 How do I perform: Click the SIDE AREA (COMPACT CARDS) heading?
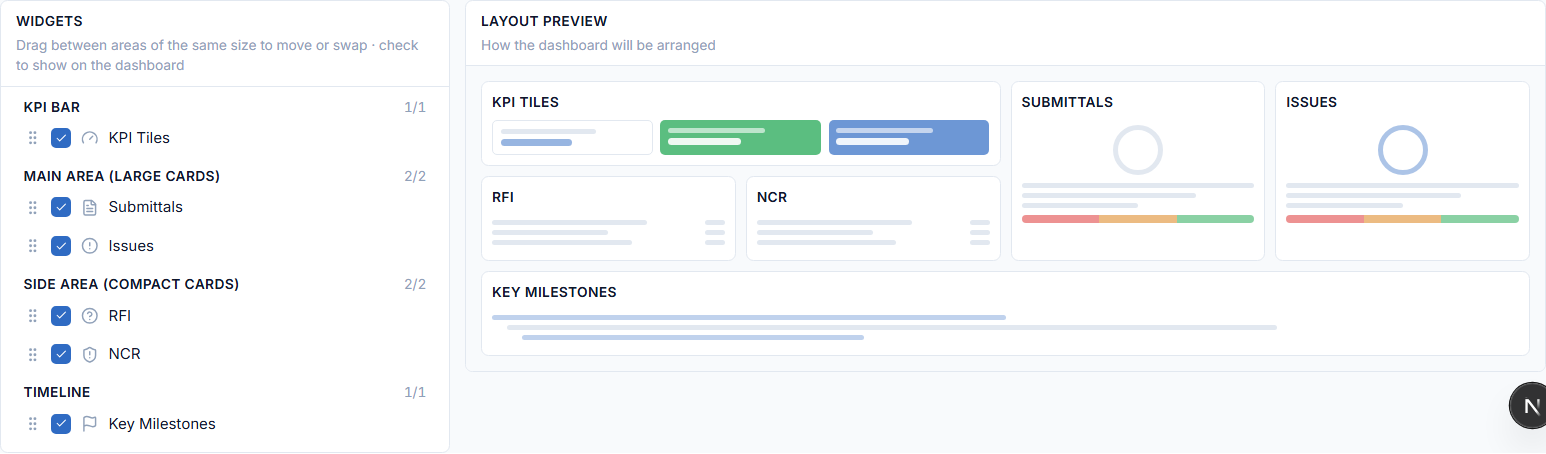[x=131, y=284]
